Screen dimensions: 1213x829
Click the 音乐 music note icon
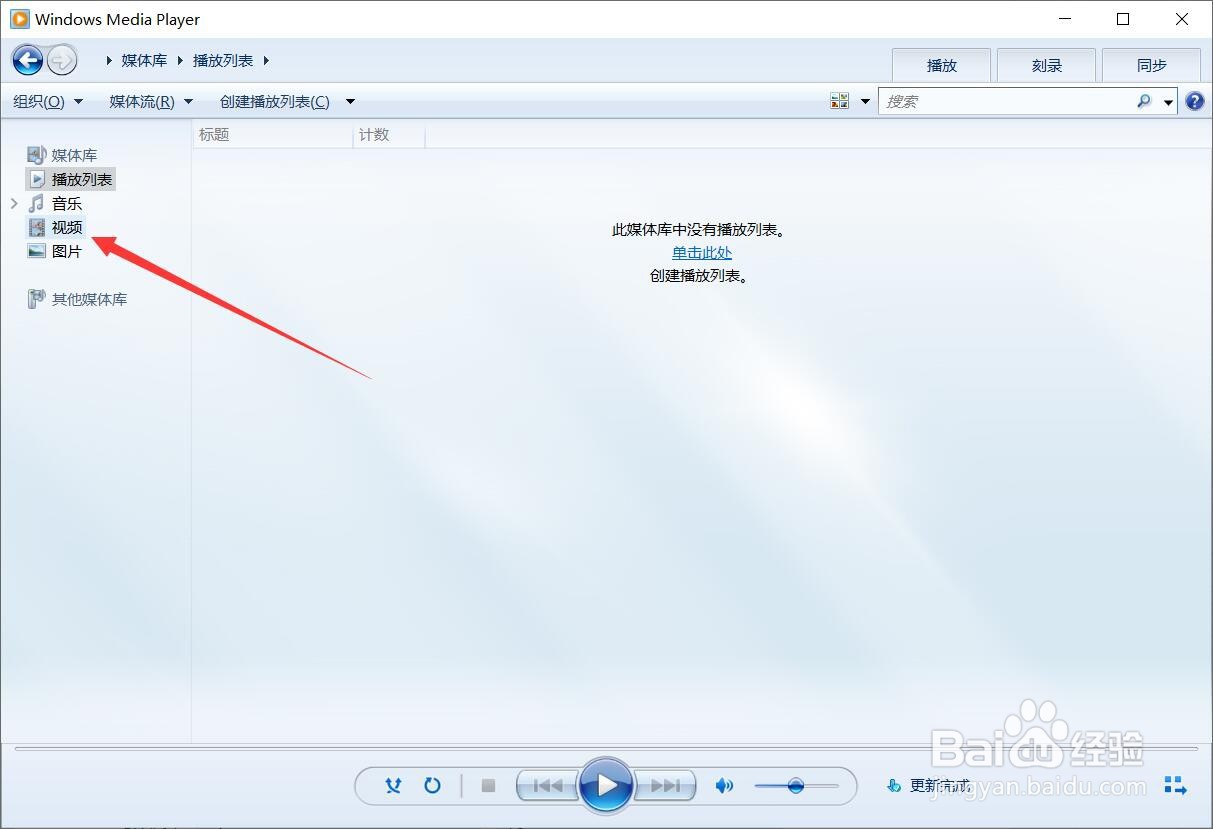click(37, 203)
